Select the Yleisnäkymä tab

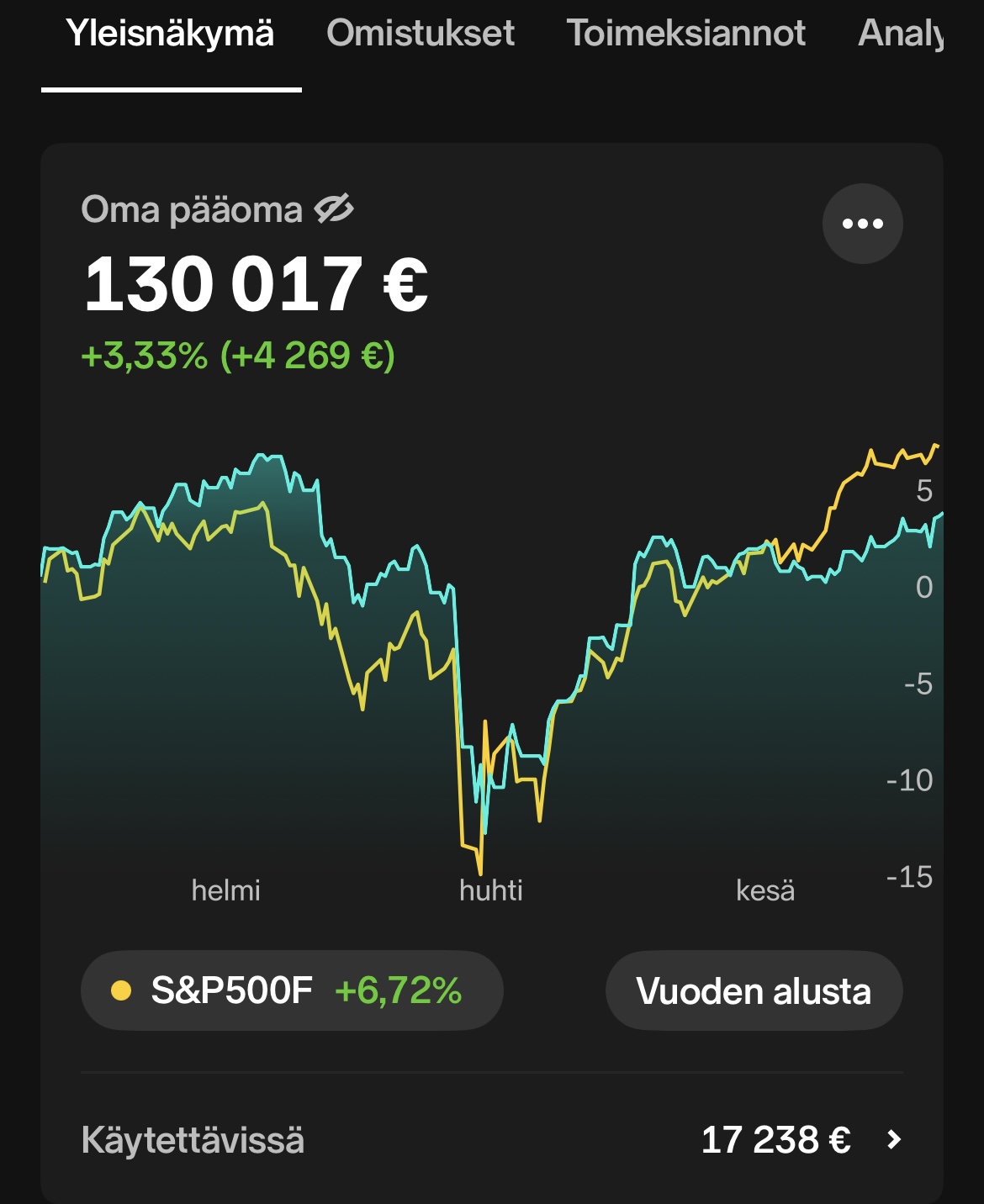point(171,34)
